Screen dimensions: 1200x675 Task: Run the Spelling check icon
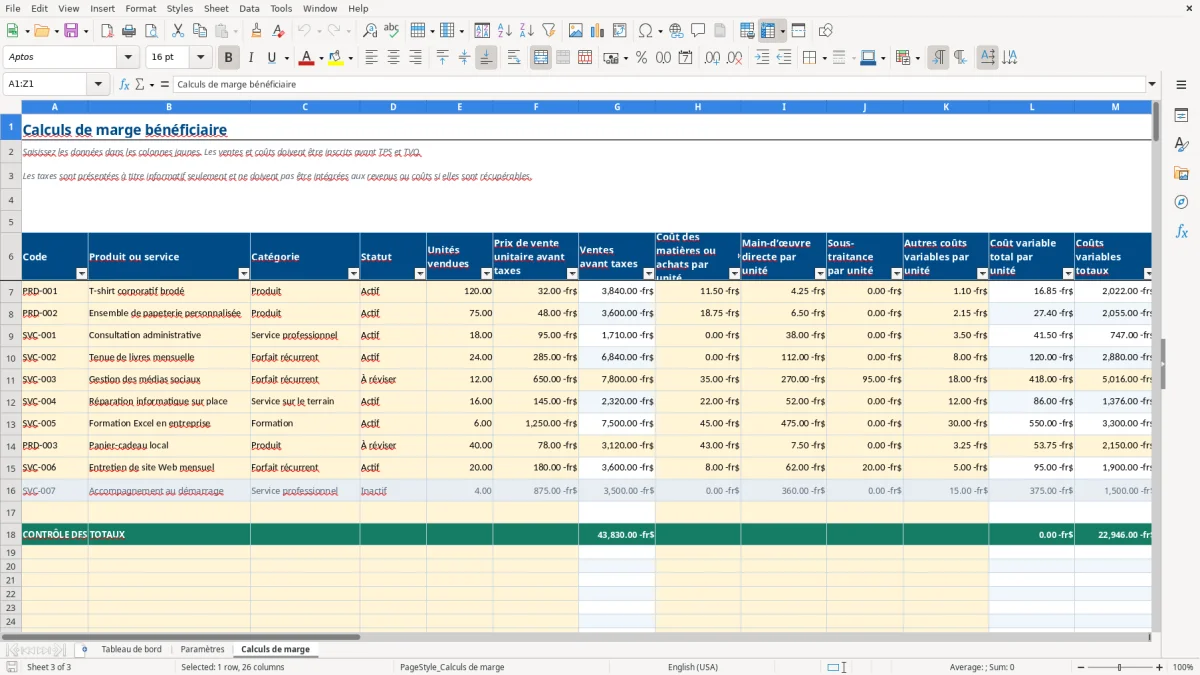tap(392, 31)
